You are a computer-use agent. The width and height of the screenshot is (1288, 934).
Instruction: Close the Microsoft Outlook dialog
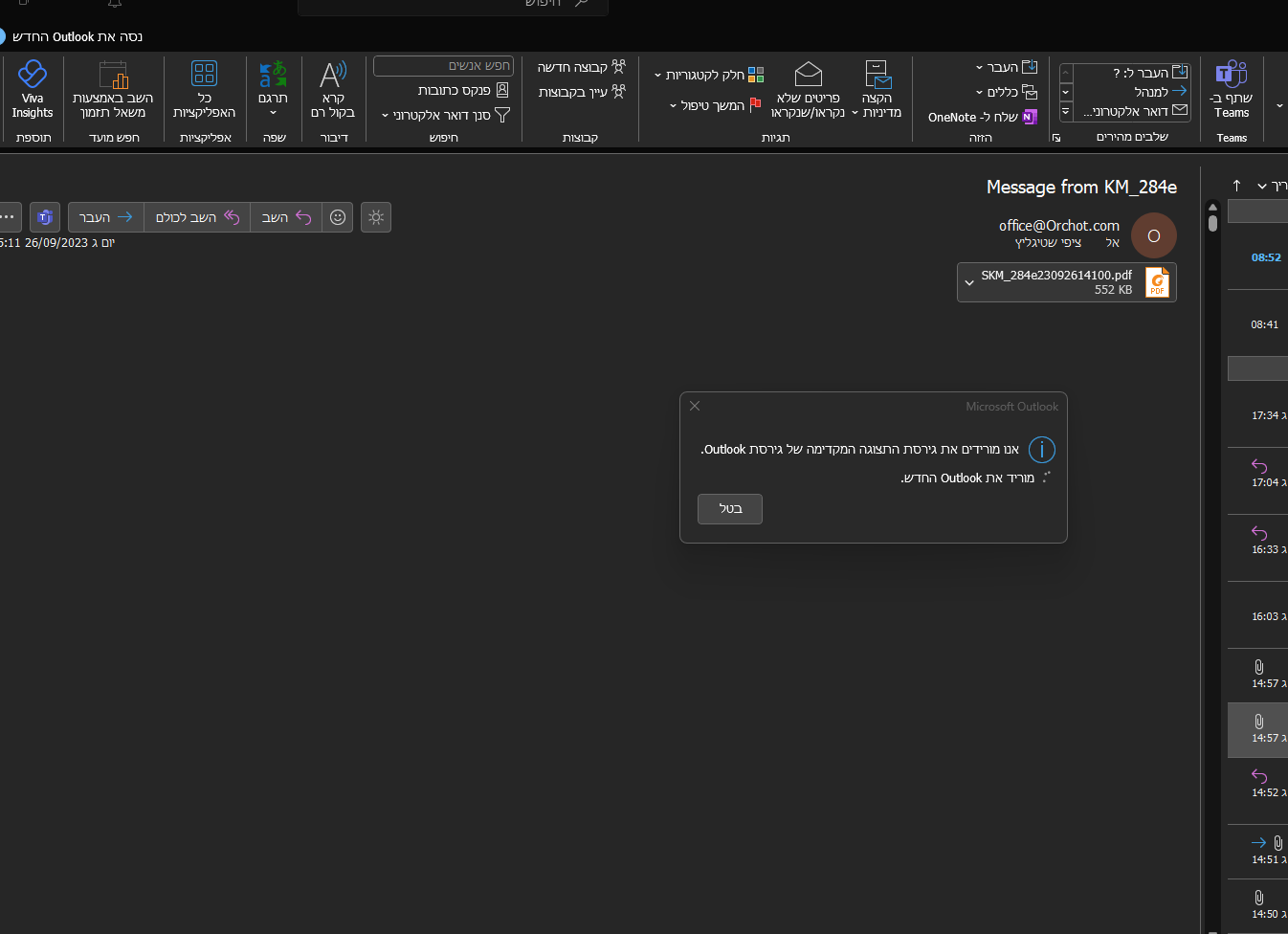tap(695, 406)
